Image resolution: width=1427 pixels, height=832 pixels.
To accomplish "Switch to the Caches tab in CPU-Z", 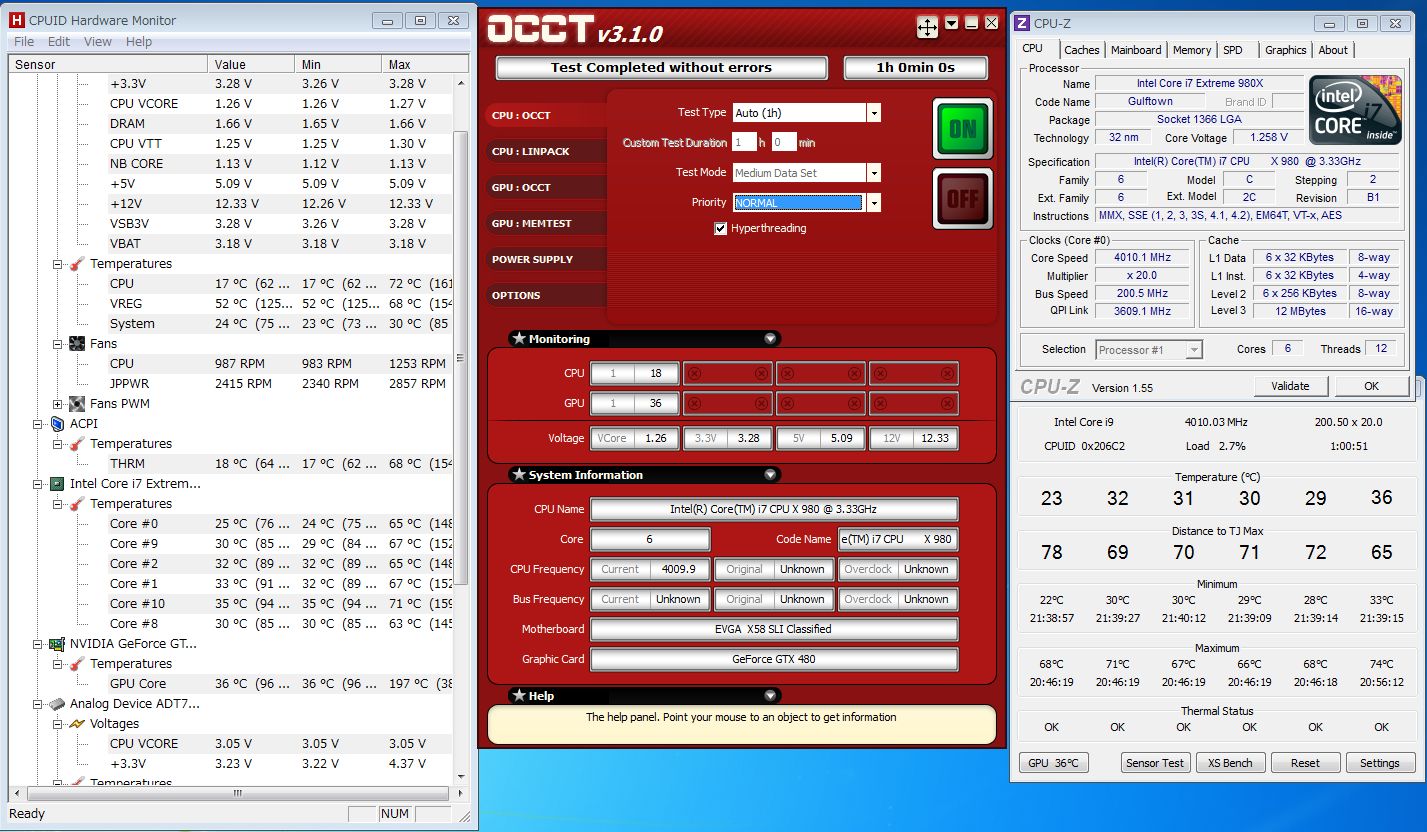I will point(1082,50).
